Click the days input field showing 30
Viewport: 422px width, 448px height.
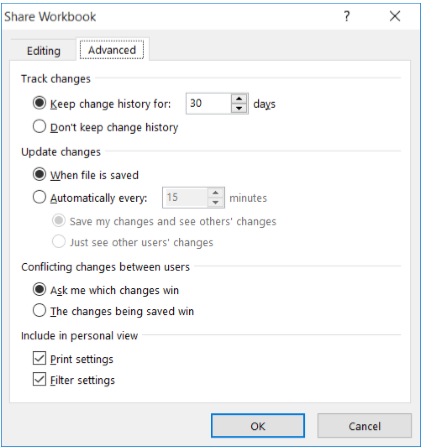209,104
